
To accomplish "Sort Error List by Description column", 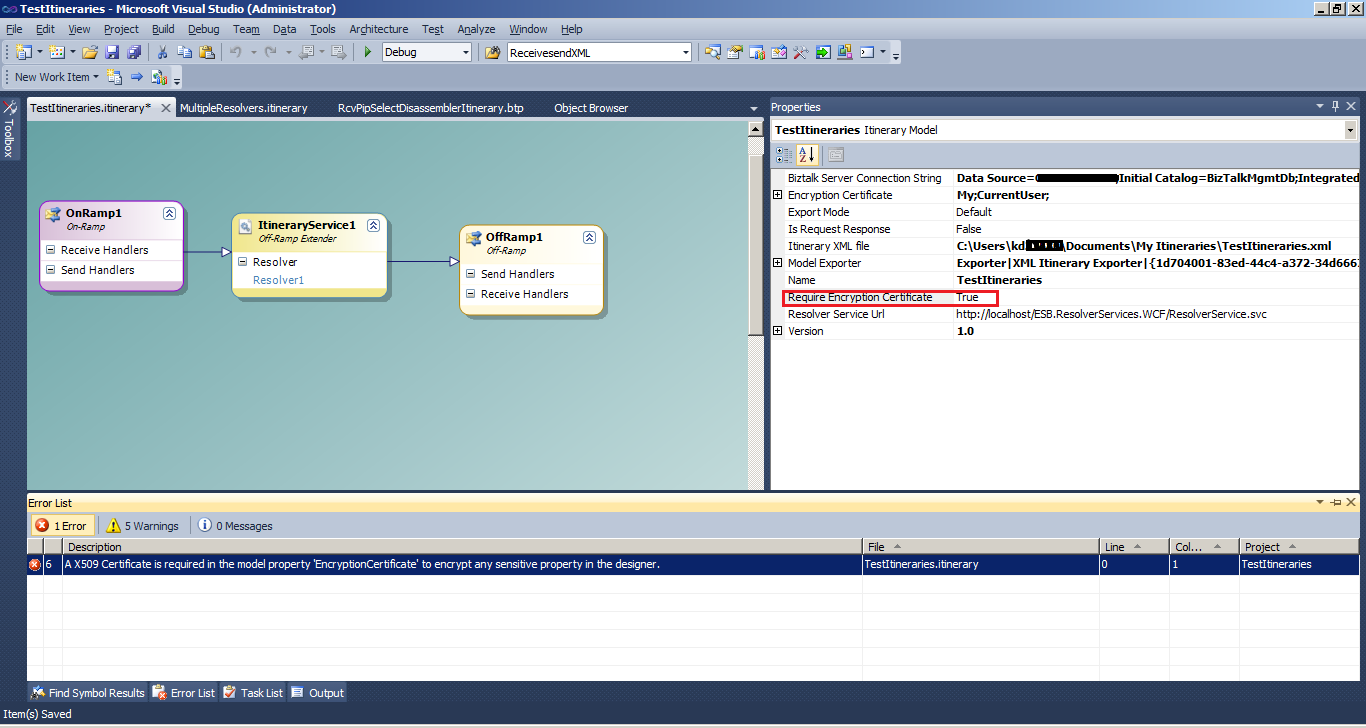I will [463, 547].
